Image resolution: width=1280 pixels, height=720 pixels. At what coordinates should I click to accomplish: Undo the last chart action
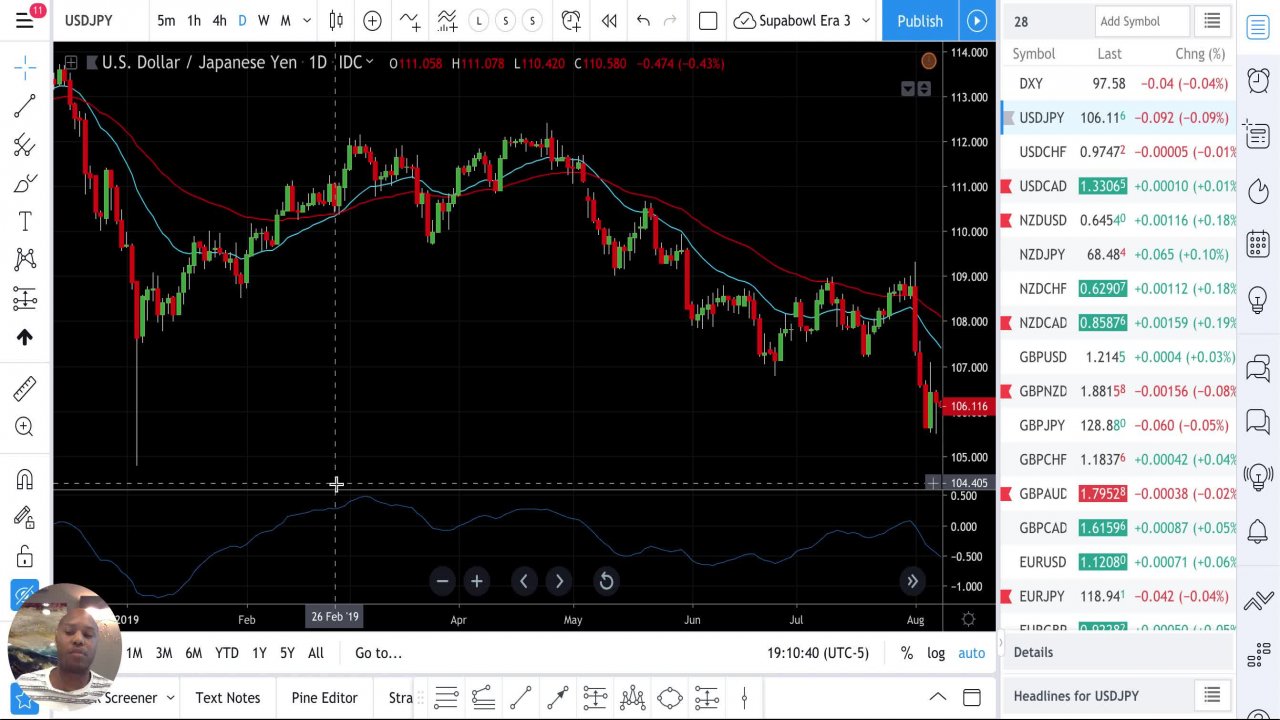pos(643,20)
